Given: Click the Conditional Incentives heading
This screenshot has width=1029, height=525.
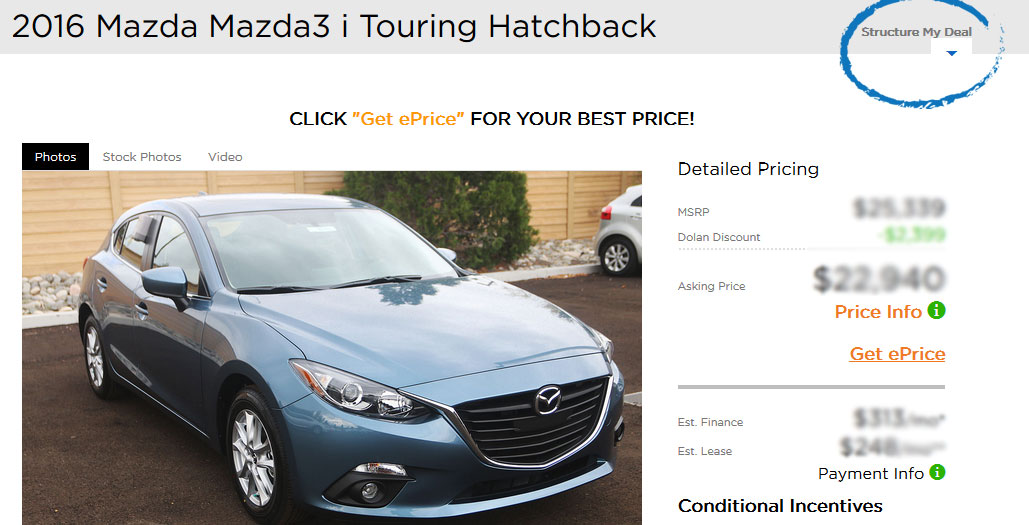Looking at the screenshot, I should [x=780, y=506].
